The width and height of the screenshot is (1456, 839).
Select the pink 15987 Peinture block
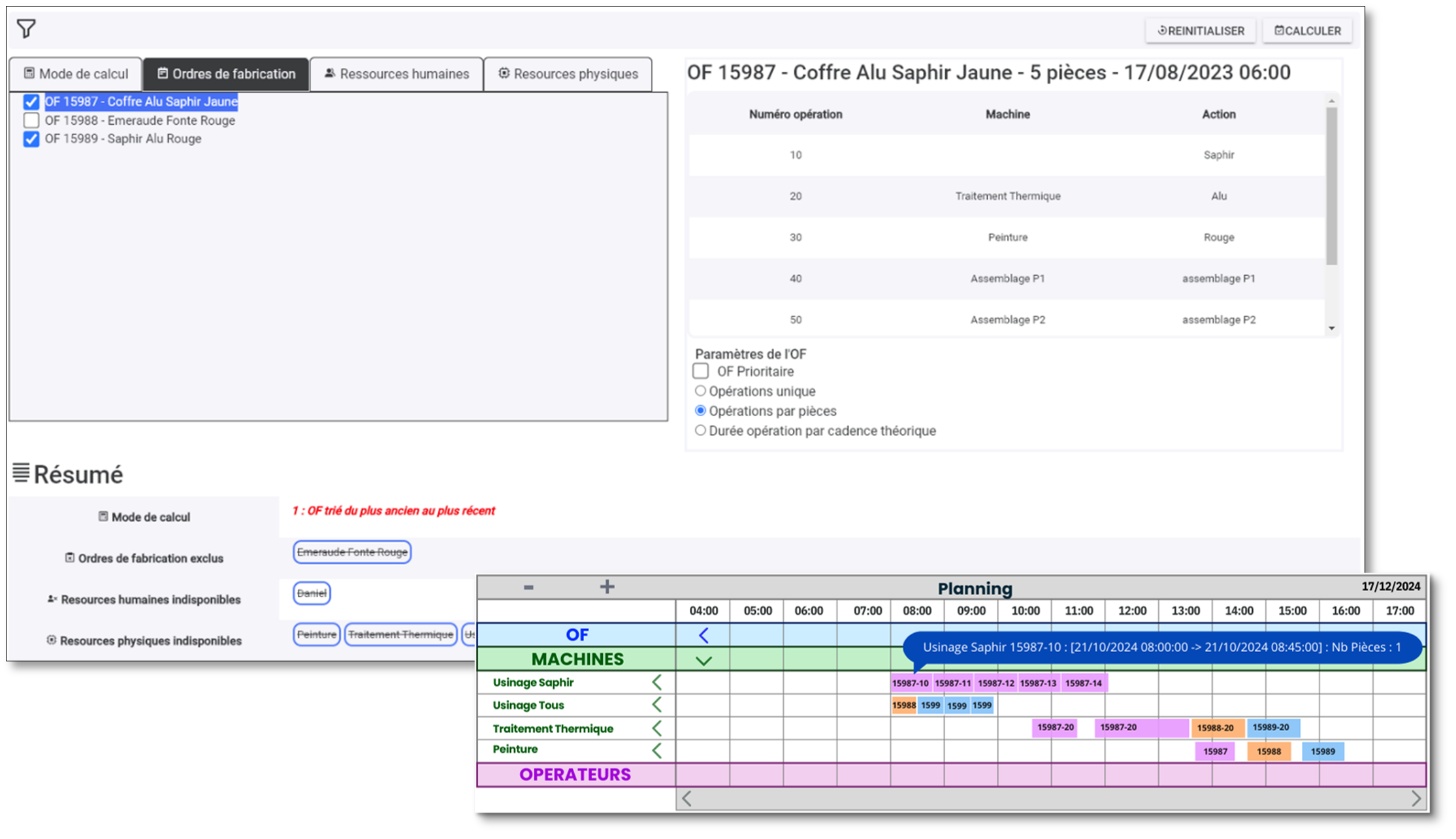(x=1215, y=751)
